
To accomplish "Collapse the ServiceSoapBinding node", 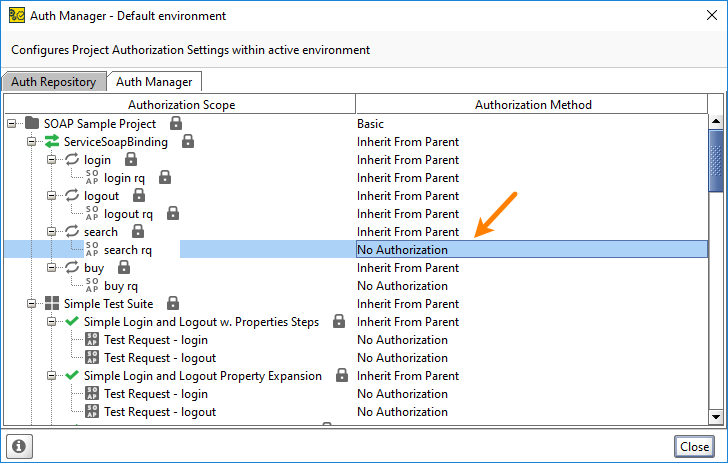I will pos(32,142).
